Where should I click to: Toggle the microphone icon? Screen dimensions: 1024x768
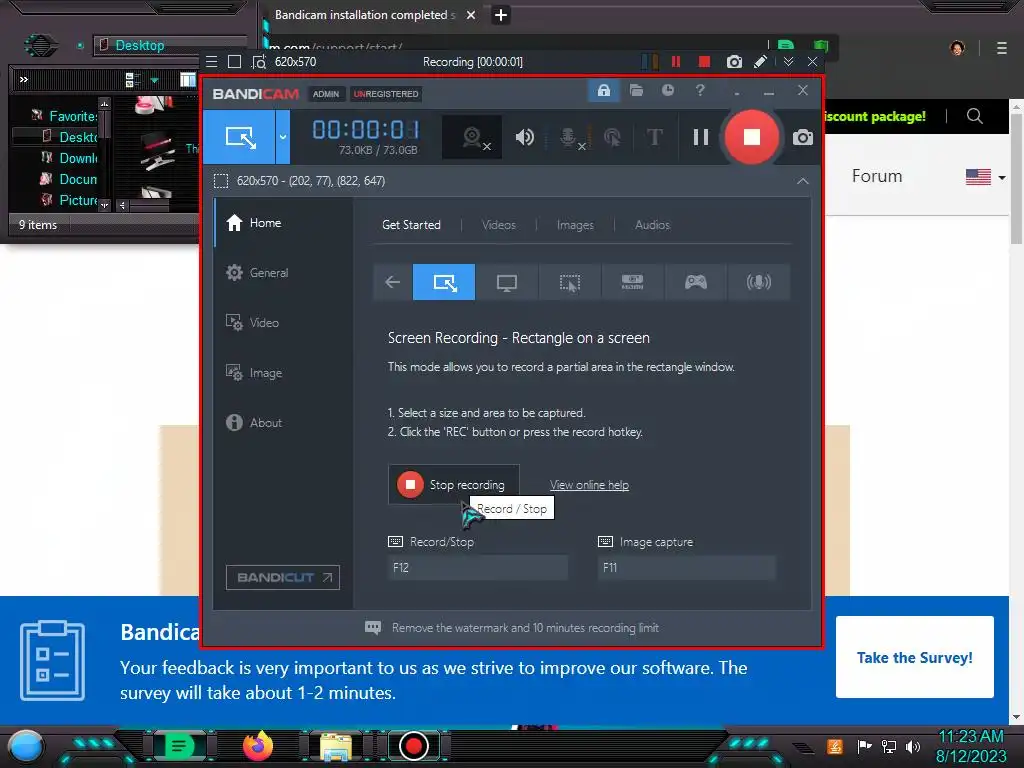point(569,137)
